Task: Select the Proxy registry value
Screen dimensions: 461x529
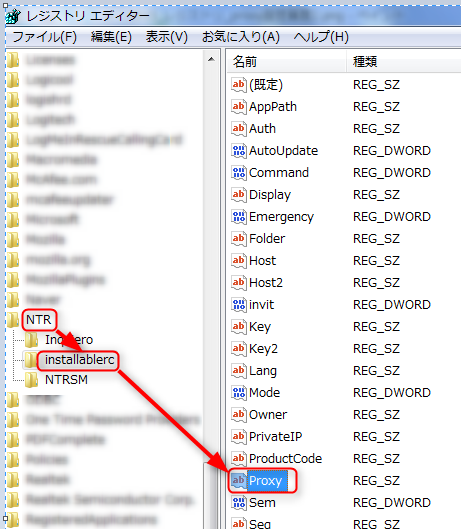Action: click(x=265, y=480)
